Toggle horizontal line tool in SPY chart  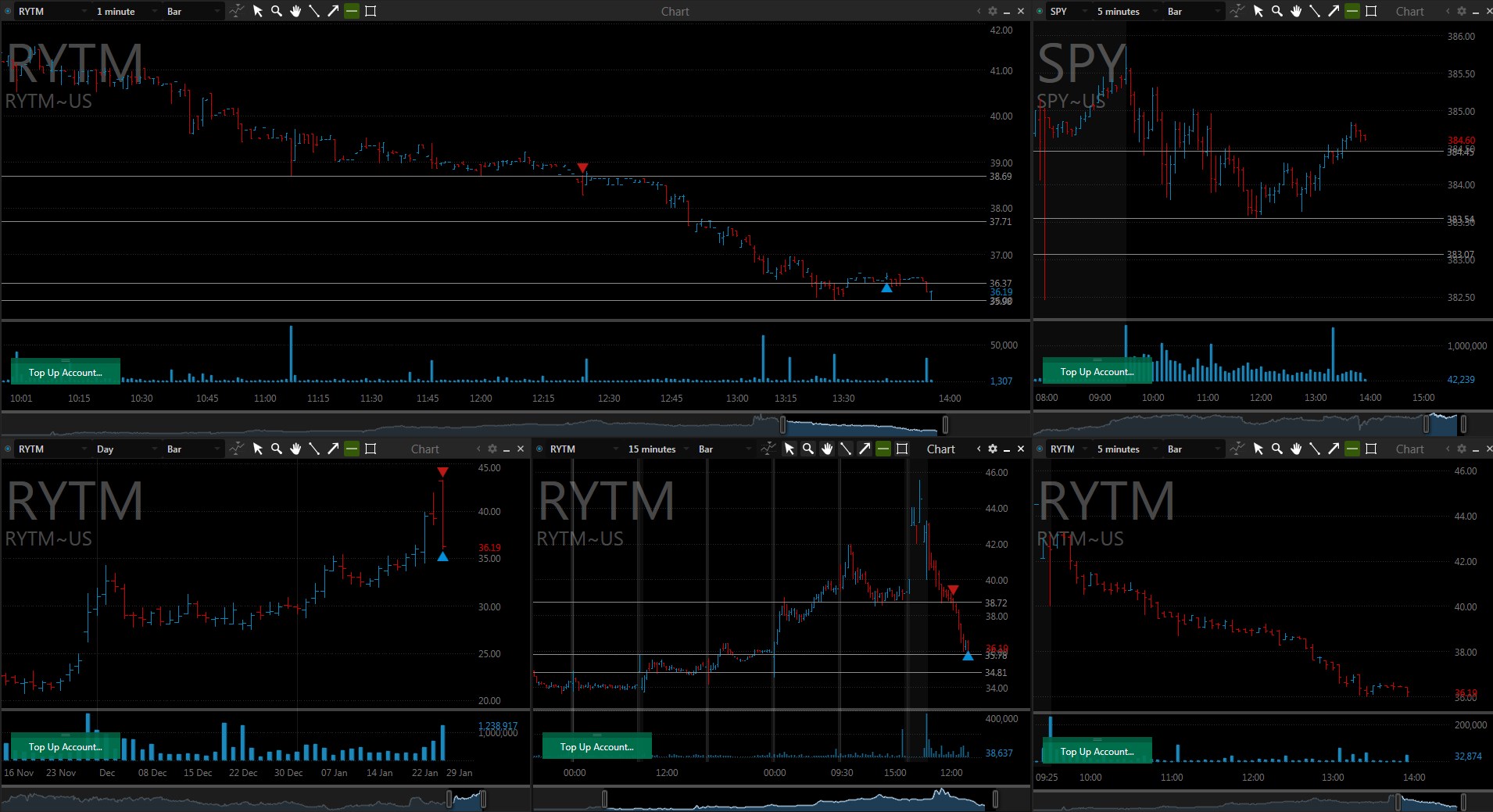tap(1352, 11)
